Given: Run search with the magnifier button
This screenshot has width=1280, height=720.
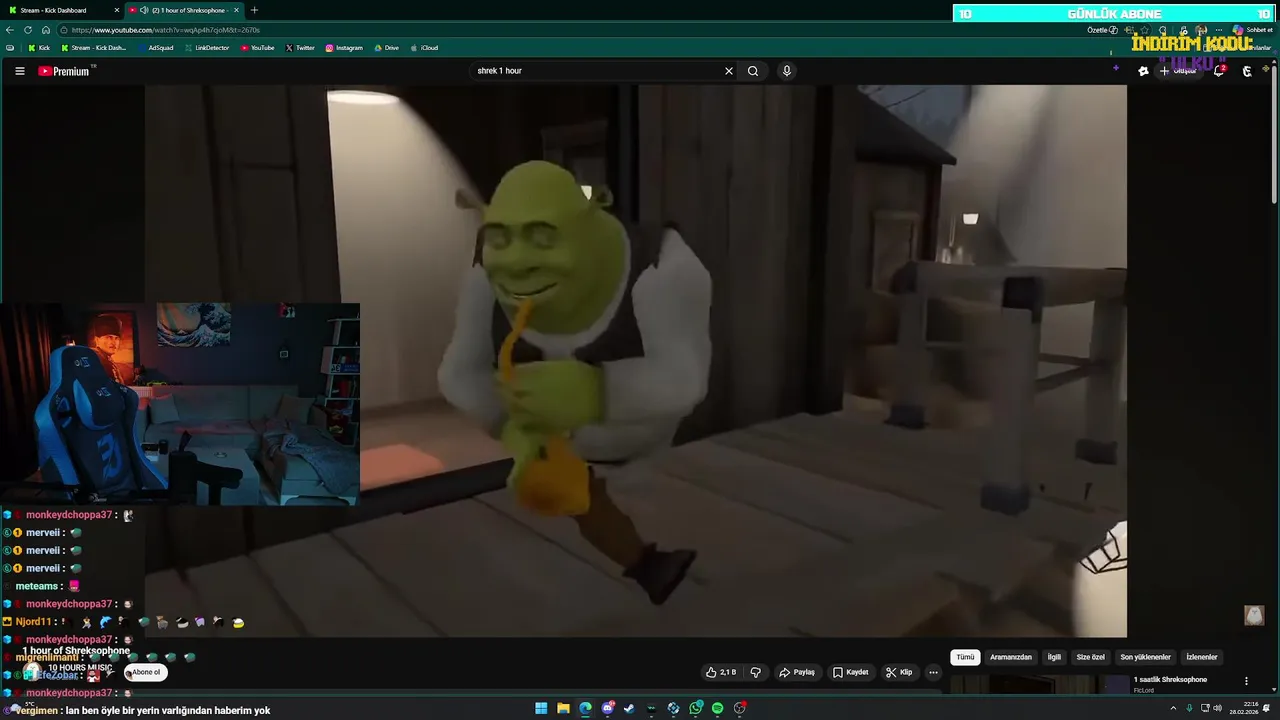Looking at the screenshot, I should (753, 71).
